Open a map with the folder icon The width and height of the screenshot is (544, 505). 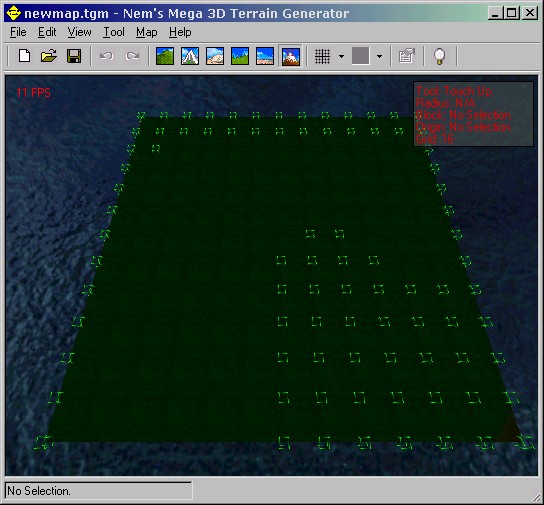[49, 56]
